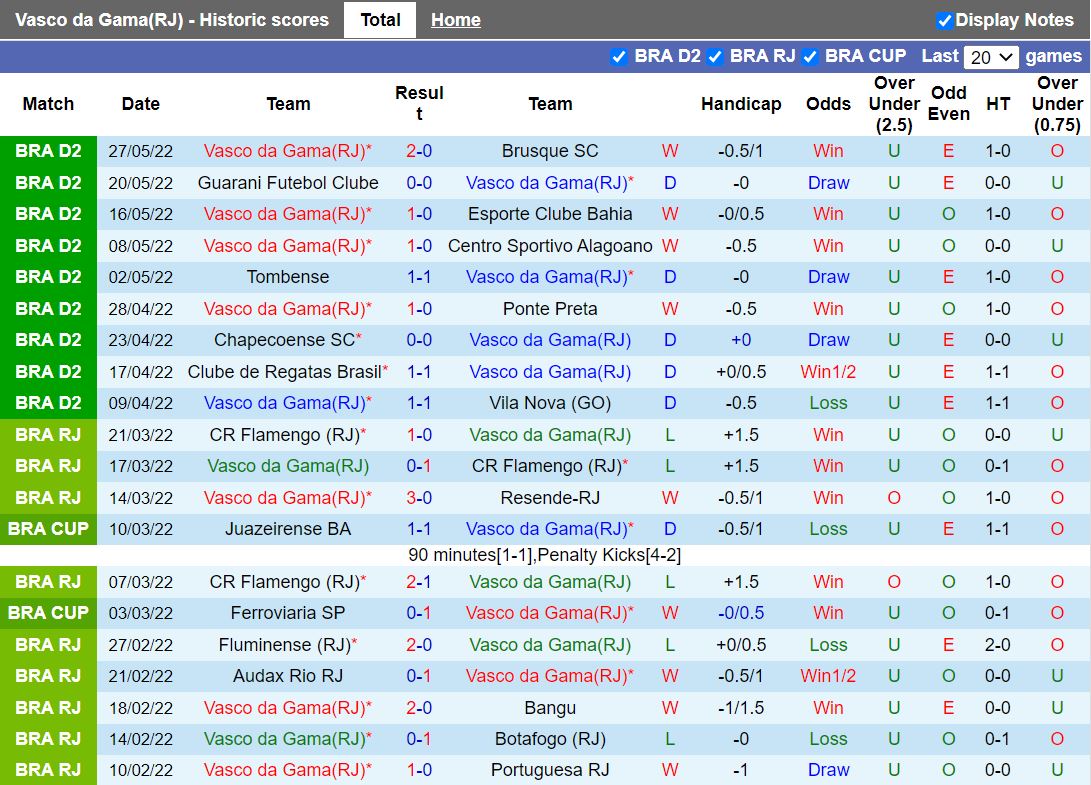Click Vasco da Gama(RJ) in the top row

coord(288,151)
